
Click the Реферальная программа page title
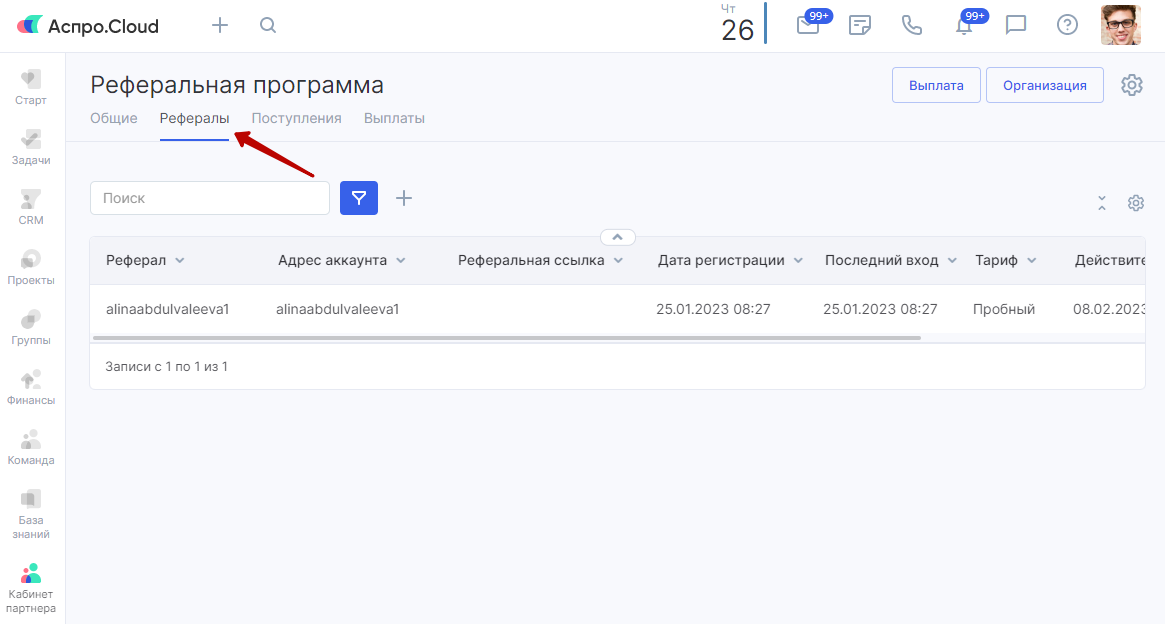(237, 85)
